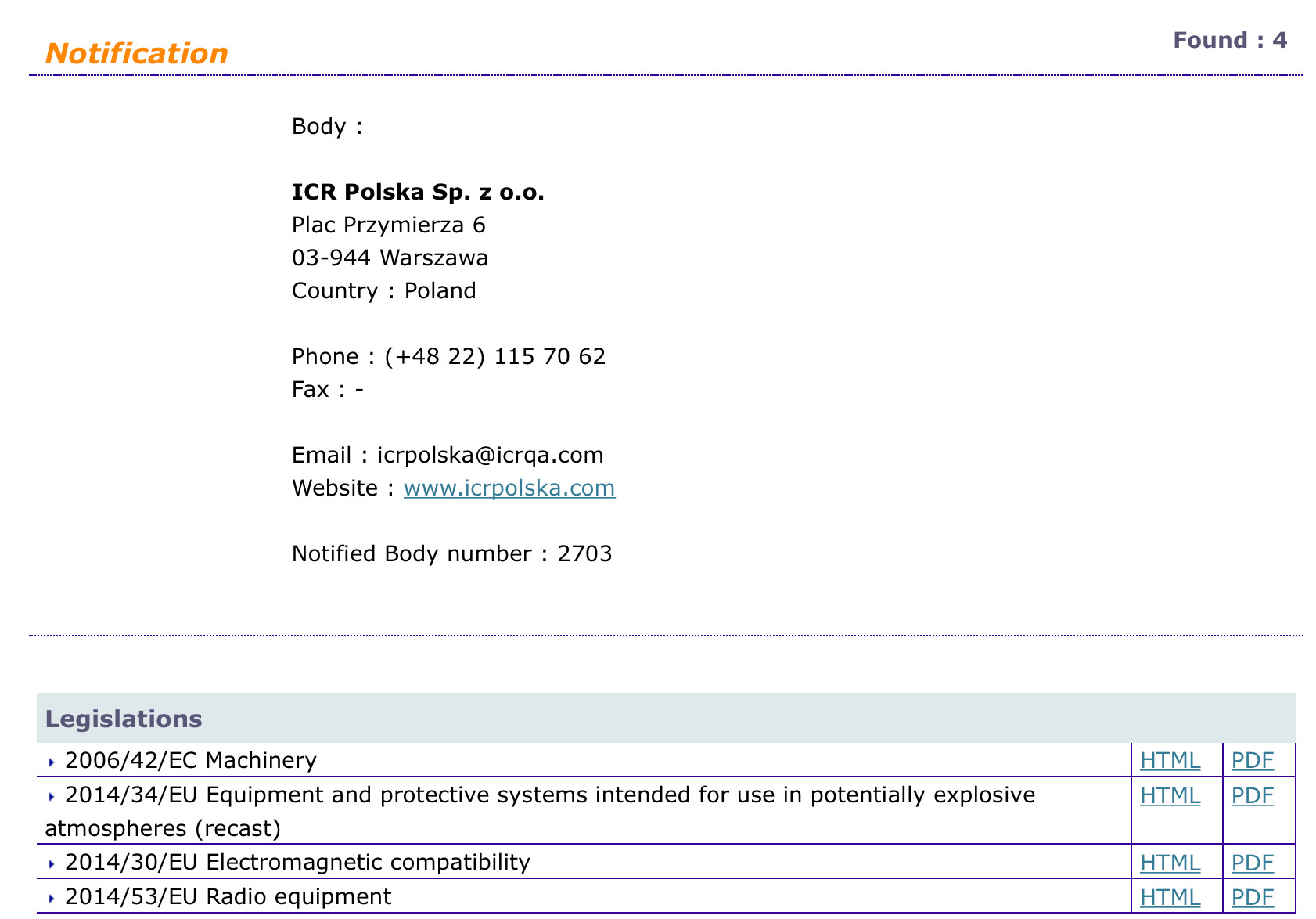The height and width of the screenshot is (919, 1316).
Task: Open the www.icrpolska.com website link
Action: pyautogui.click(x=509, y=488)
